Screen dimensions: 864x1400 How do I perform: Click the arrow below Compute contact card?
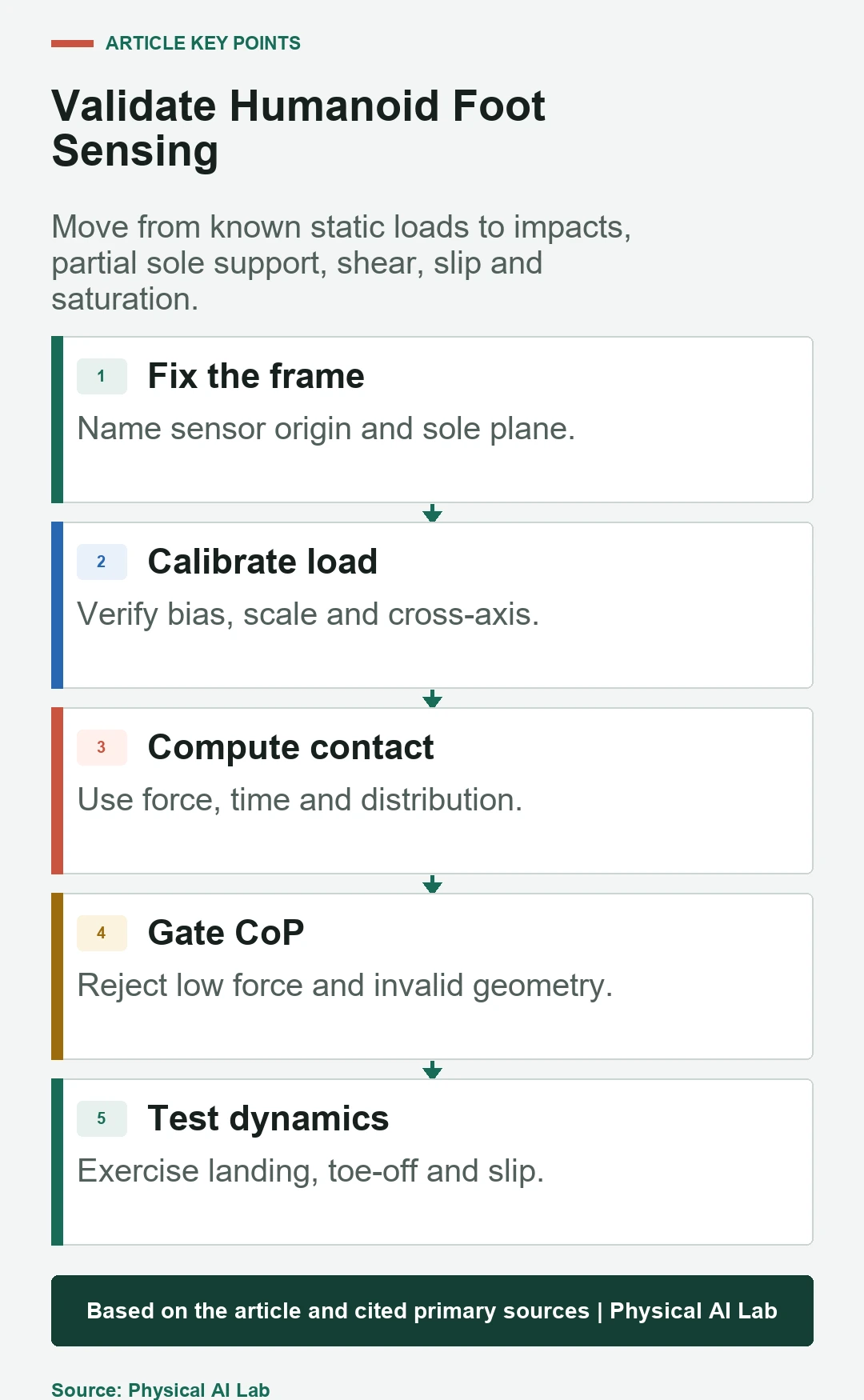(x=432, y=884)
